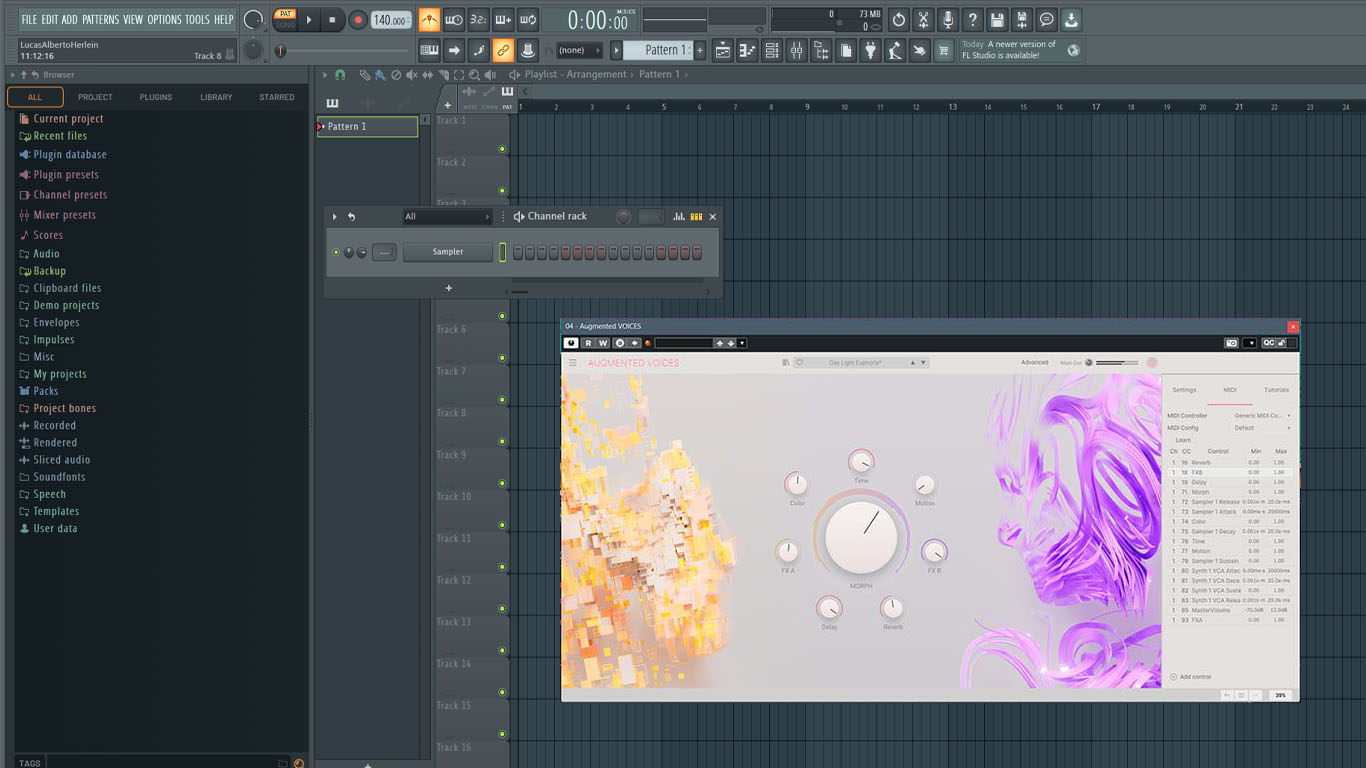Screen dimensions: 1366x768
Task: Open the FILE menu
Action: pyautogui.click(x=29, y=19)
